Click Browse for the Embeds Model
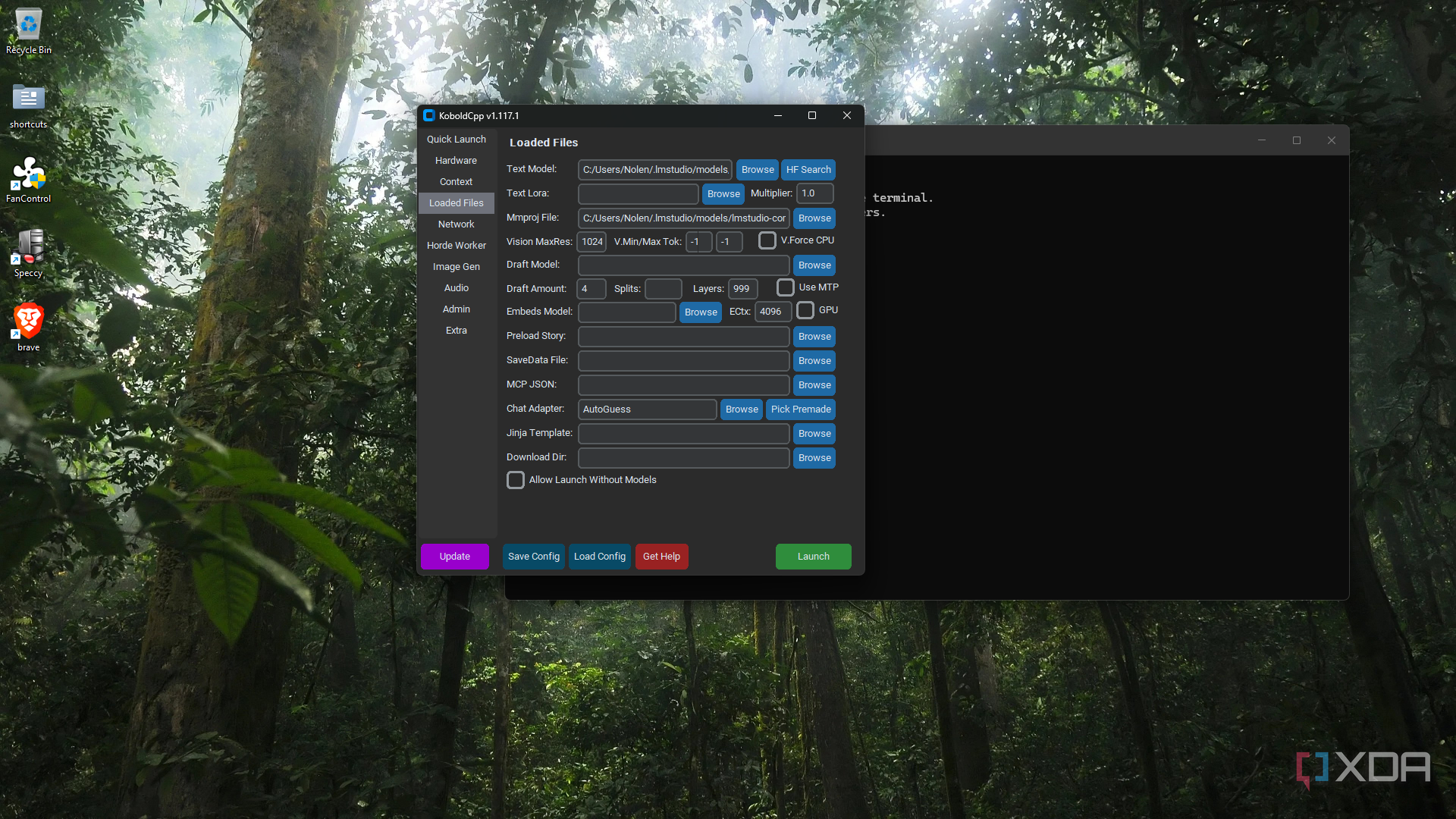This screenshot has width=1456, height=819. (701, 312)
